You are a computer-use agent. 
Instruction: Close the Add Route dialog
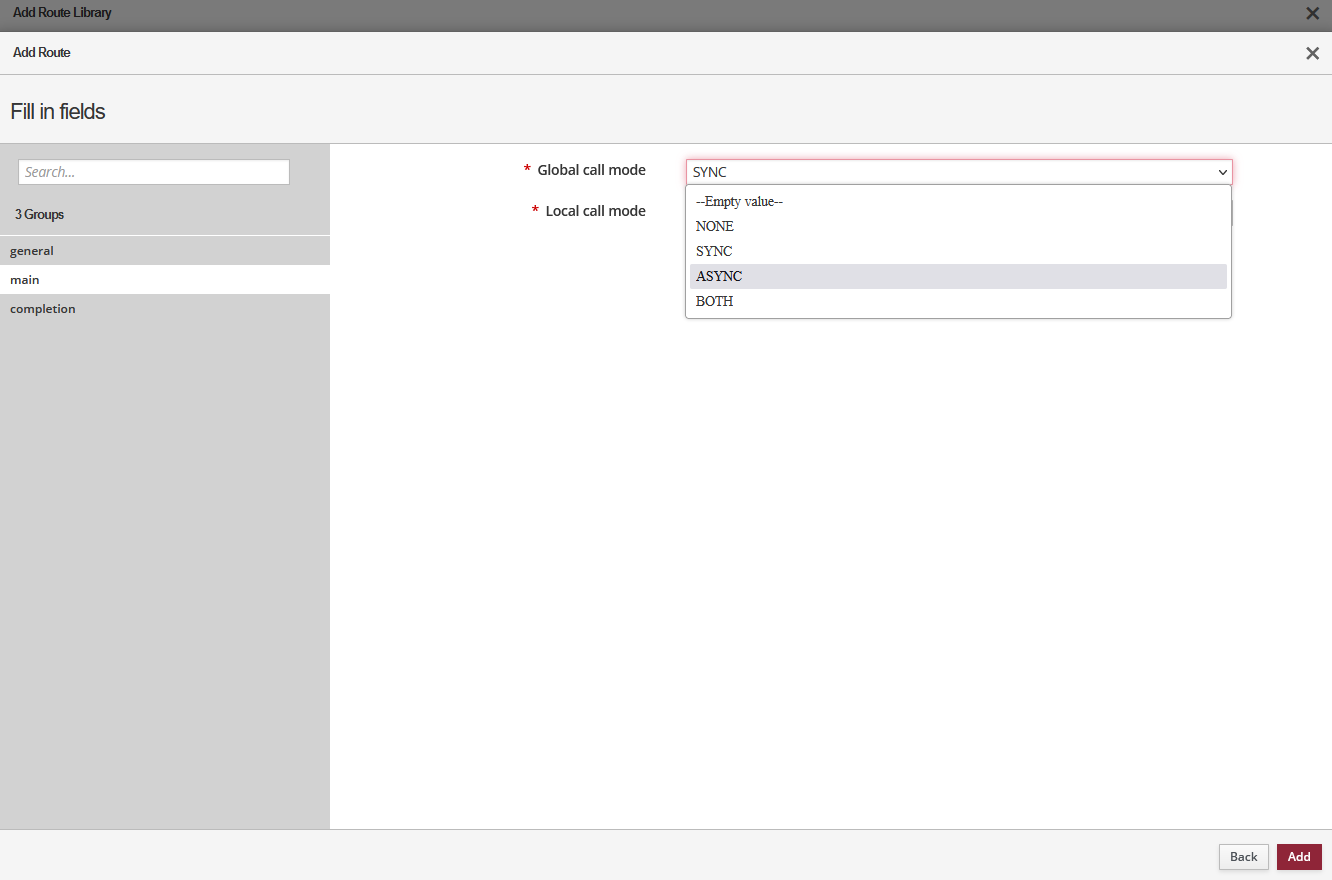(x=1312, y=53)
